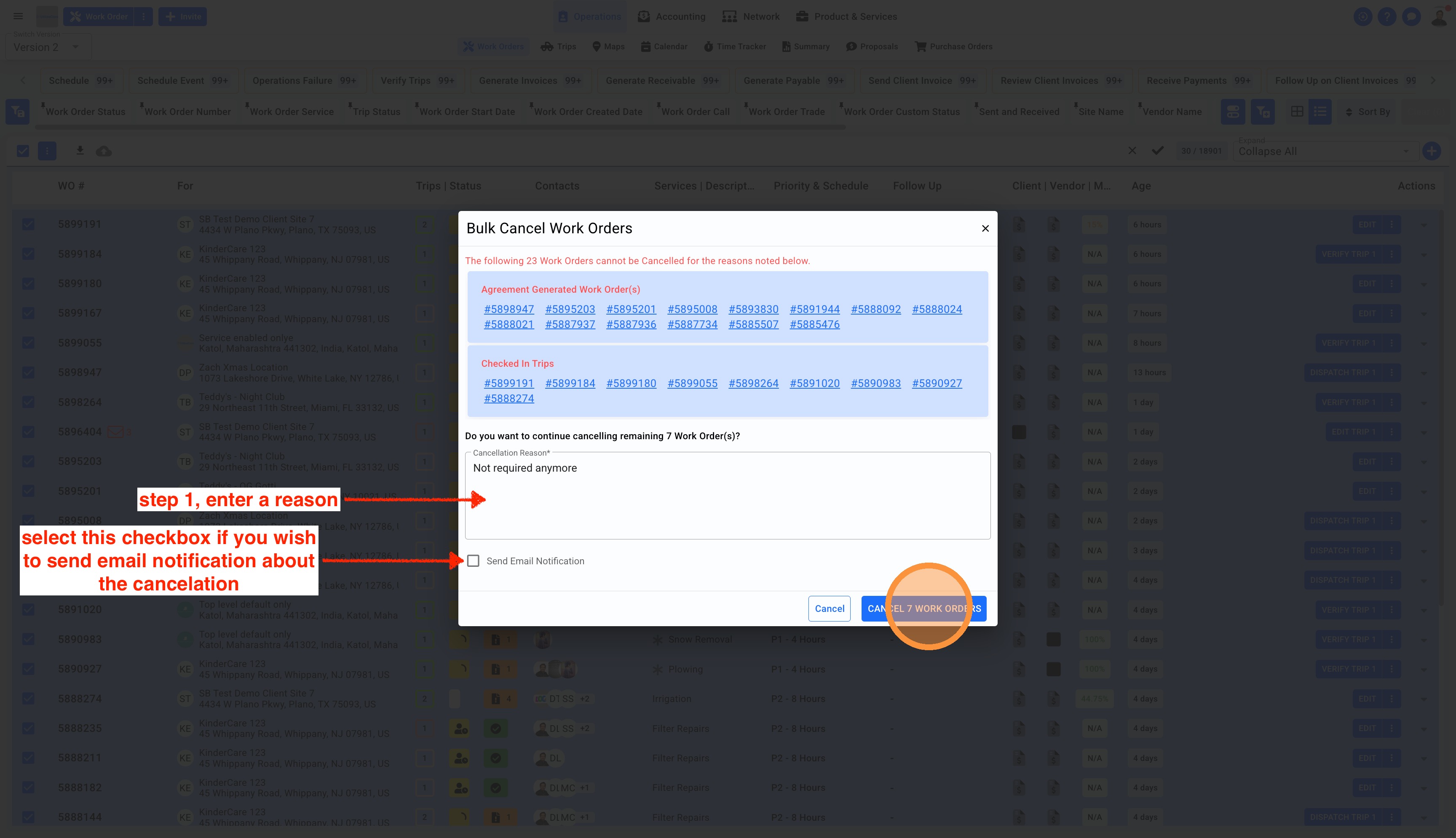Open checked in trip link #5899191
Image resolution: width=1456 pixels, height=838 pixels.
point(509,383)
